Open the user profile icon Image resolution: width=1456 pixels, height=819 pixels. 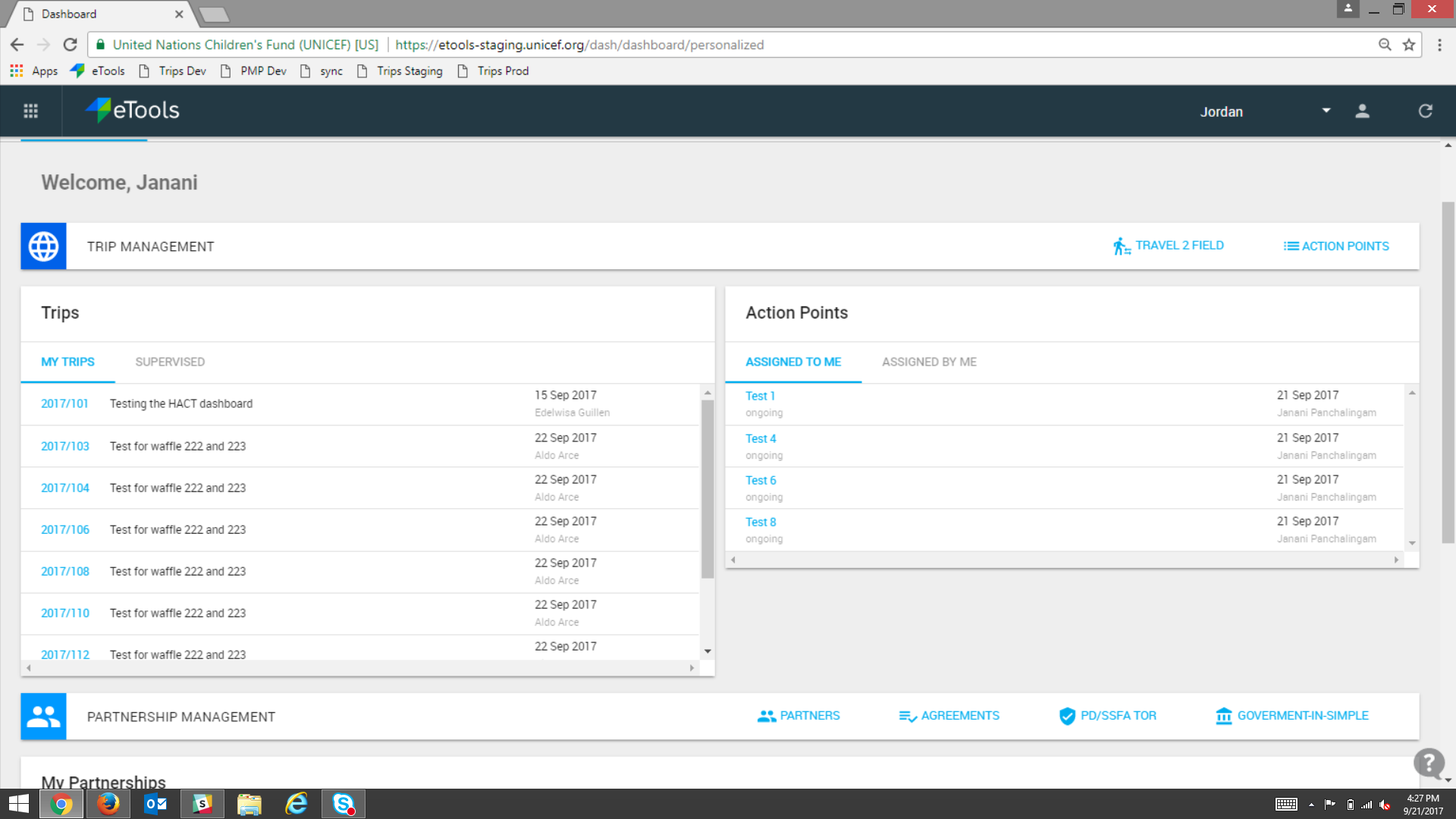point(1362,111)
